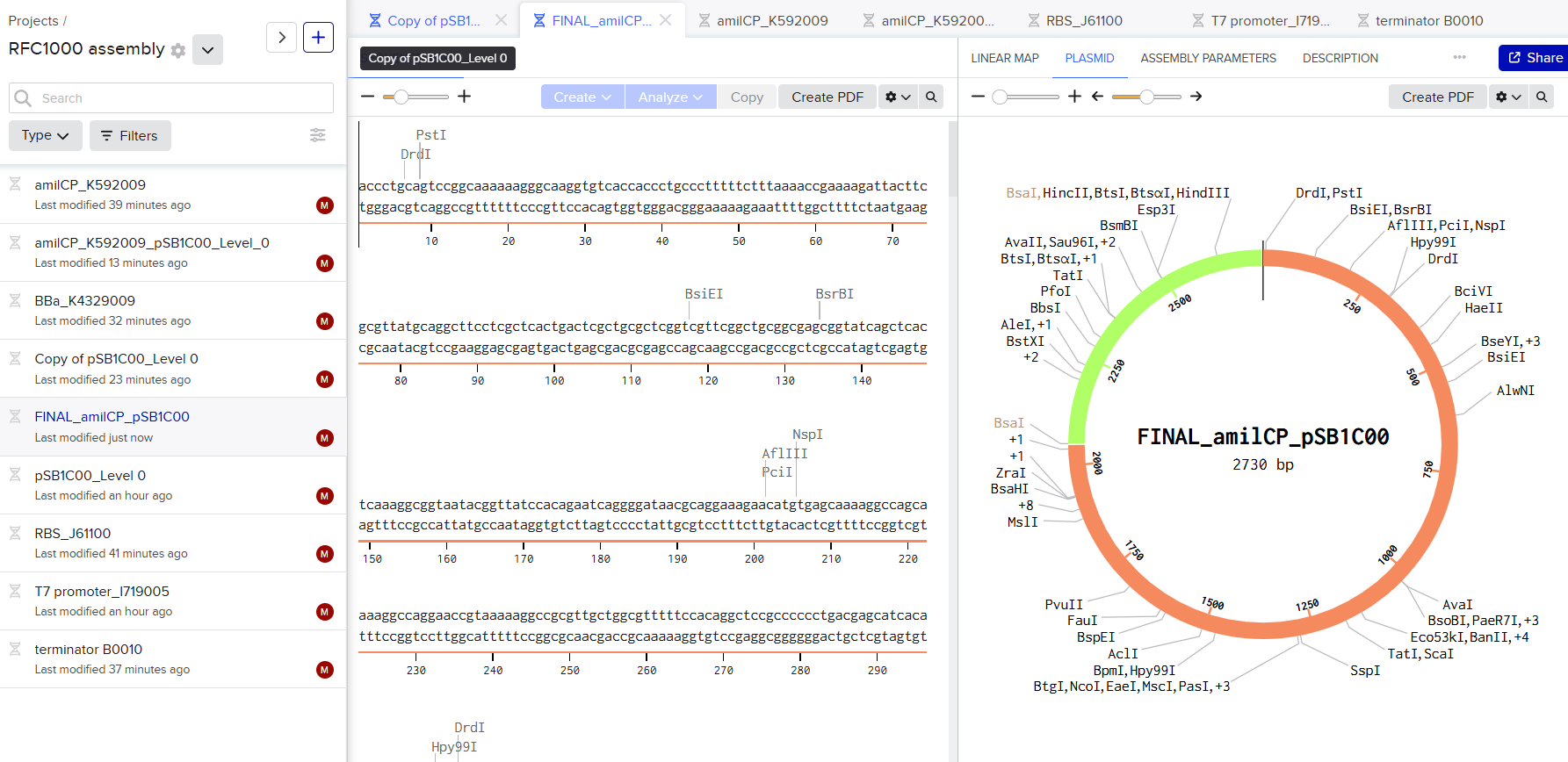Adjust the plasmid zoom slider
The height and width of the screenshot is (762, 1568).
tap(1026, 97)
